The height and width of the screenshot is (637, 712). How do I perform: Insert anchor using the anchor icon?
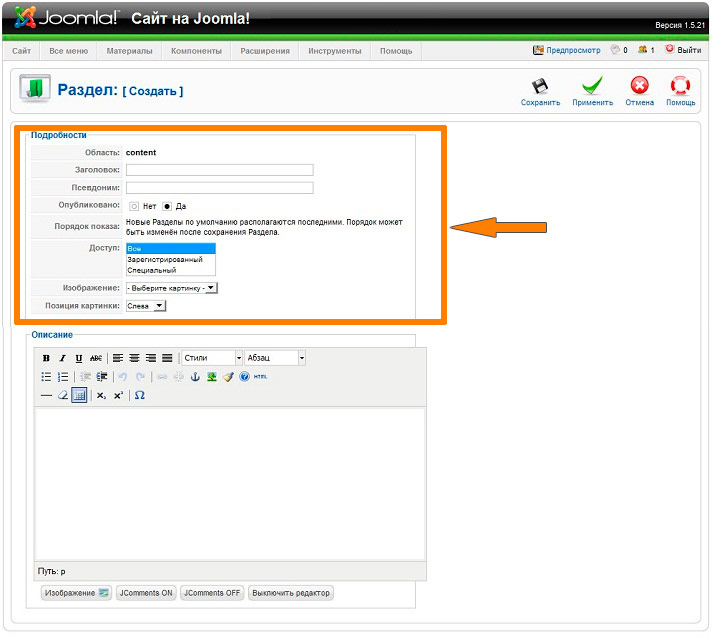[195, 377]
